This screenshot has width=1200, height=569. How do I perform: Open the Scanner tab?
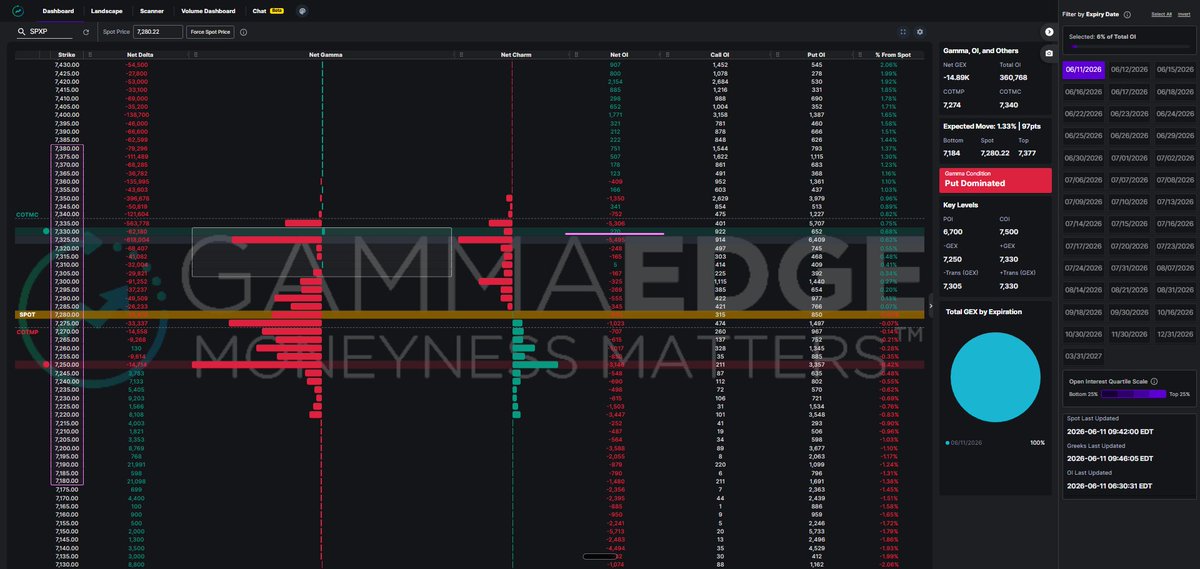pos(152,10)
